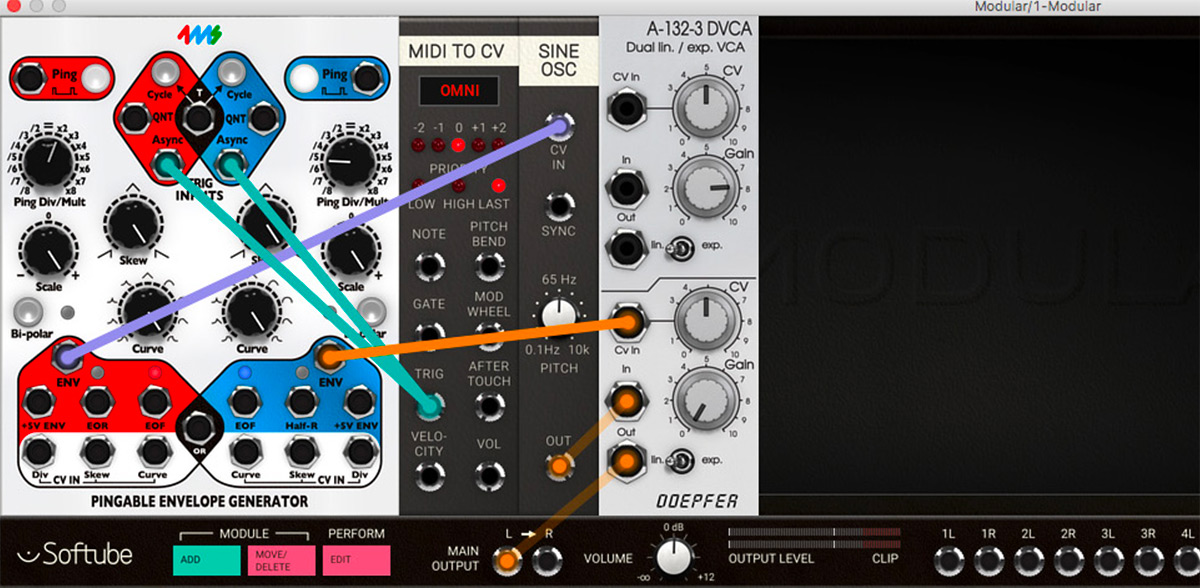Select the PITCH BEND jack on MIDI to CV

pyautogui.click(x=489, y=265)
